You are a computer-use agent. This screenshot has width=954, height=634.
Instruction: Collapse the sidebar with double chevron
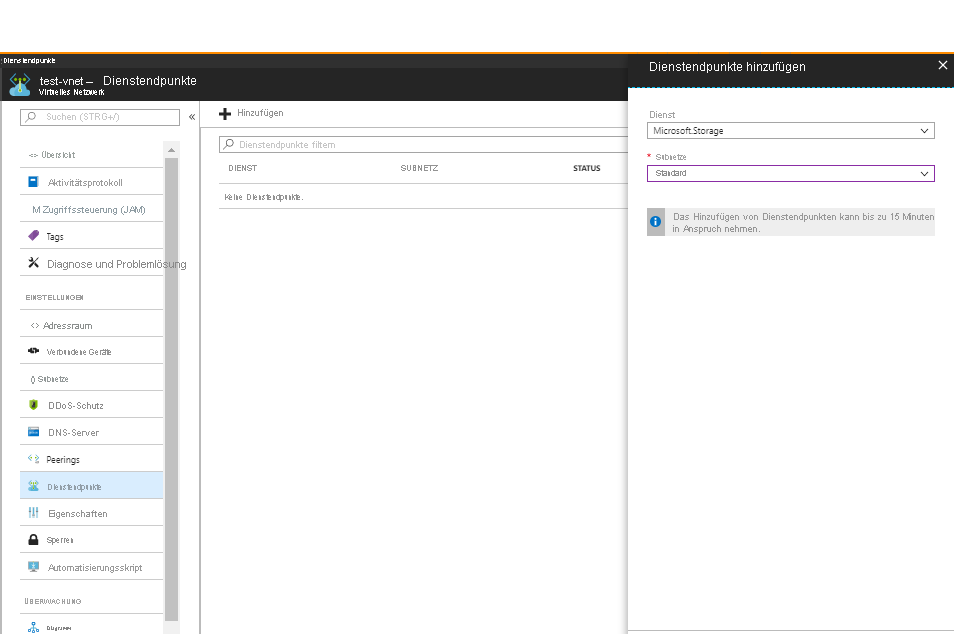pos(192,117)
